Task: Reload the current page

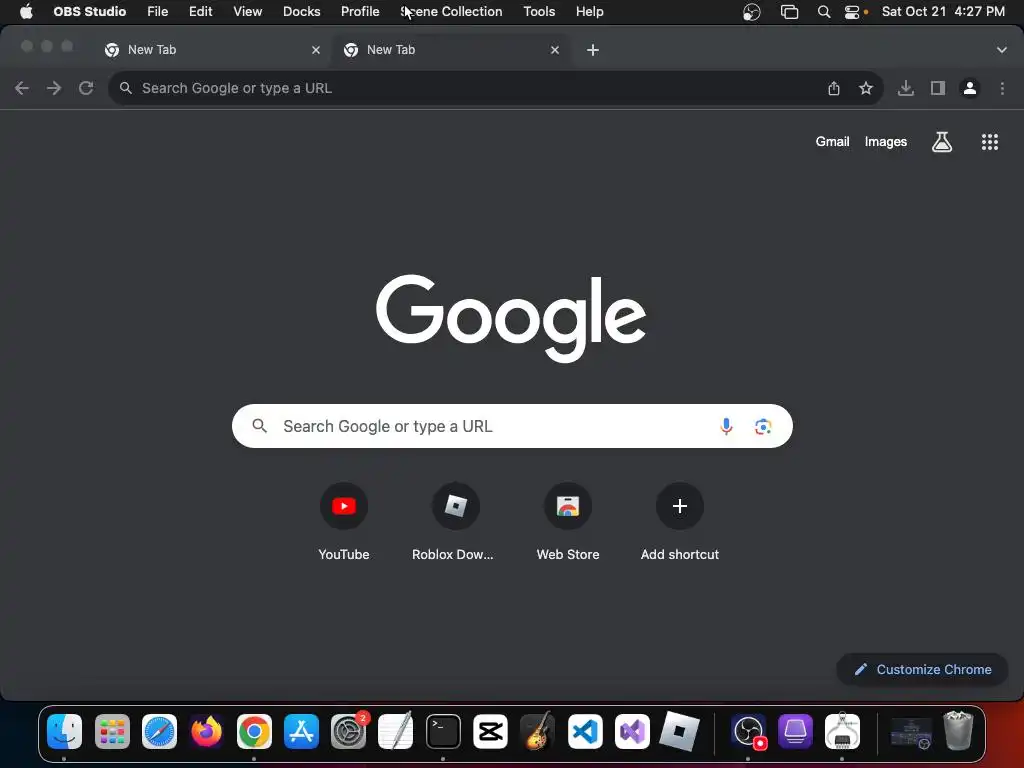Action: [86, 88]
